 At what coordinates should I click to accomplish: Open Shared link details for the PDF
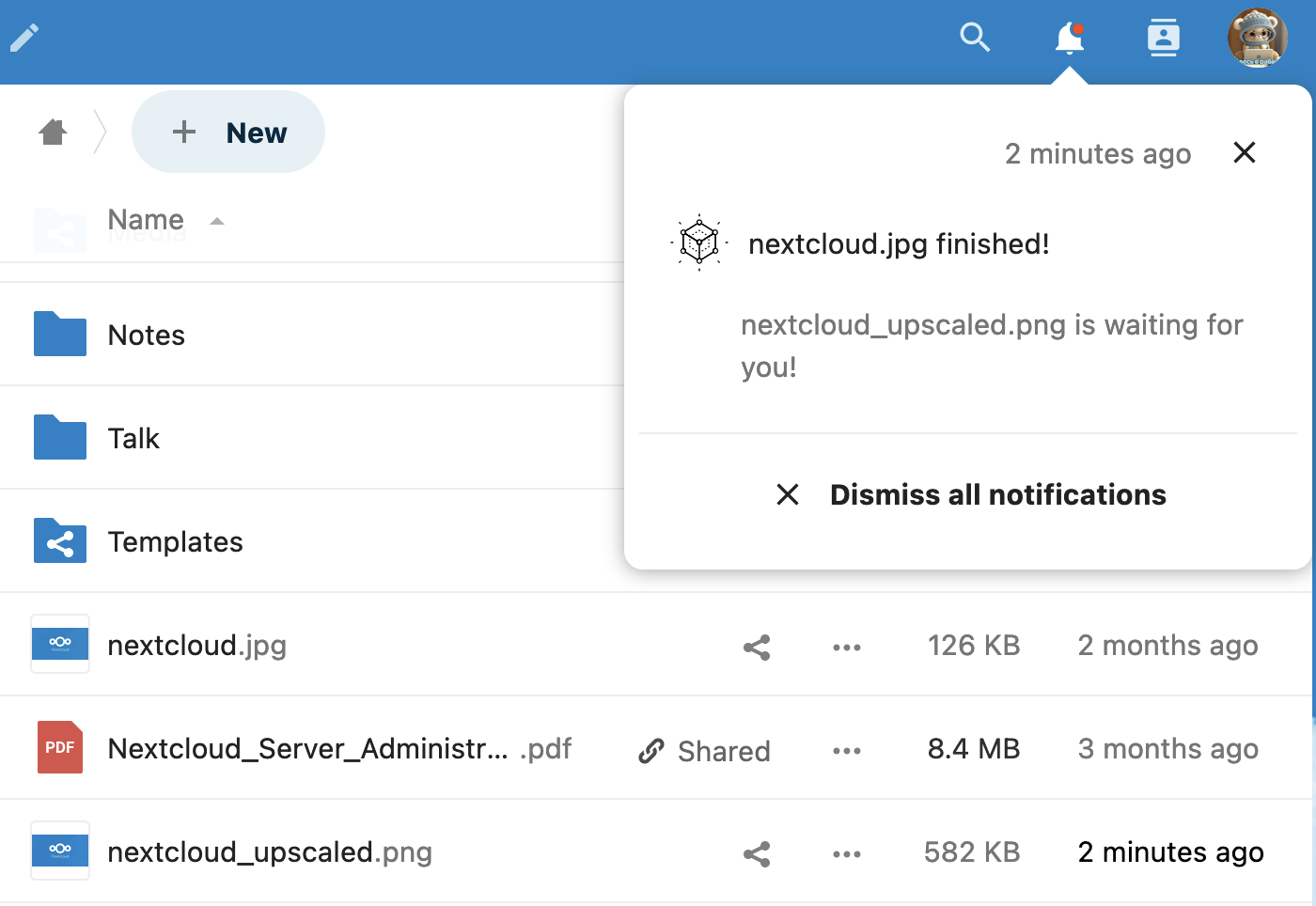pyautogui.click(x=704, y=751)
